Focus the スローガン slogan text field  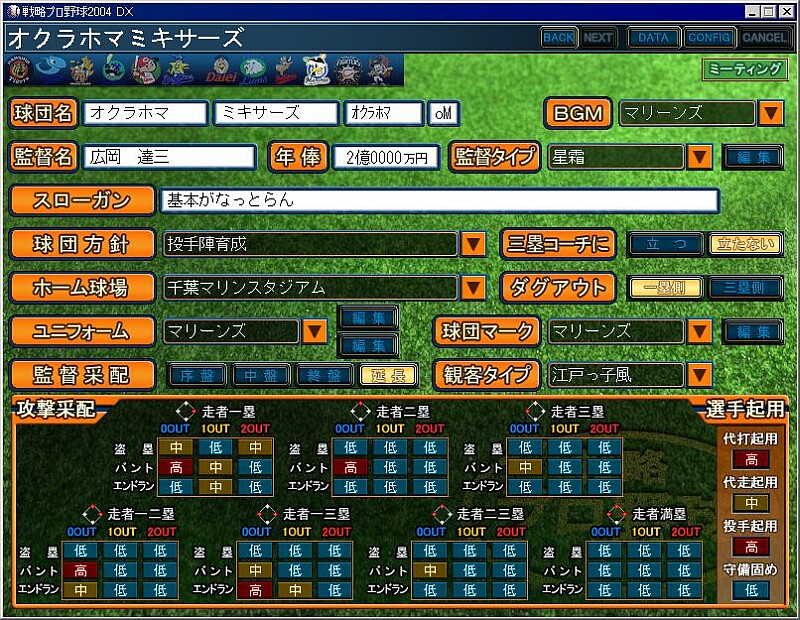440,200
